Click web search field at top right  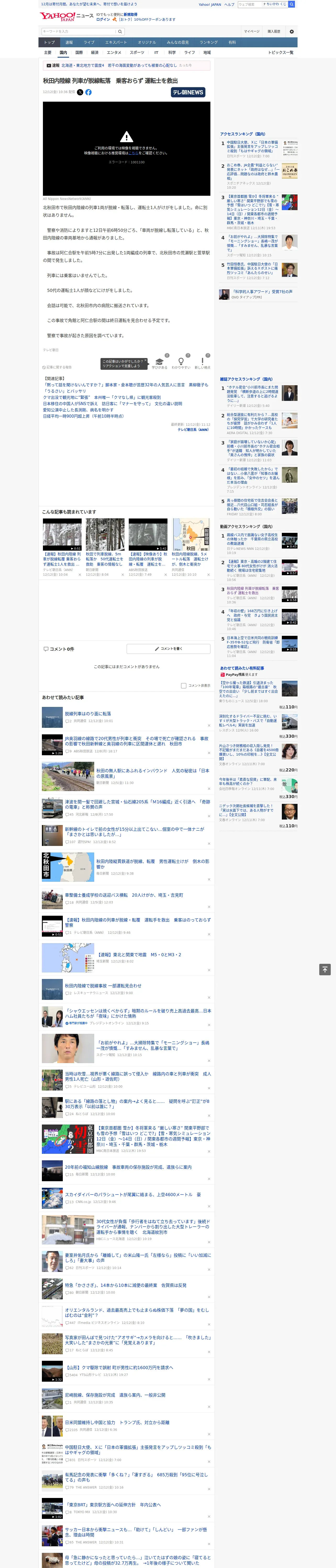click(249, 4)
